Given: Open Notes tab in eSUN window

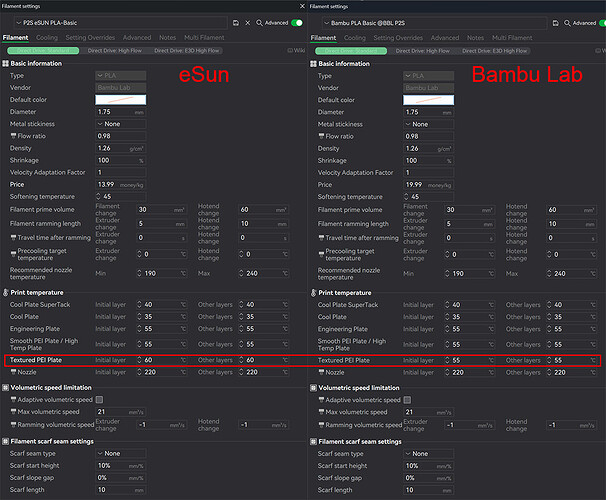Looking at the screenshot, I should (x=167, y=37).
